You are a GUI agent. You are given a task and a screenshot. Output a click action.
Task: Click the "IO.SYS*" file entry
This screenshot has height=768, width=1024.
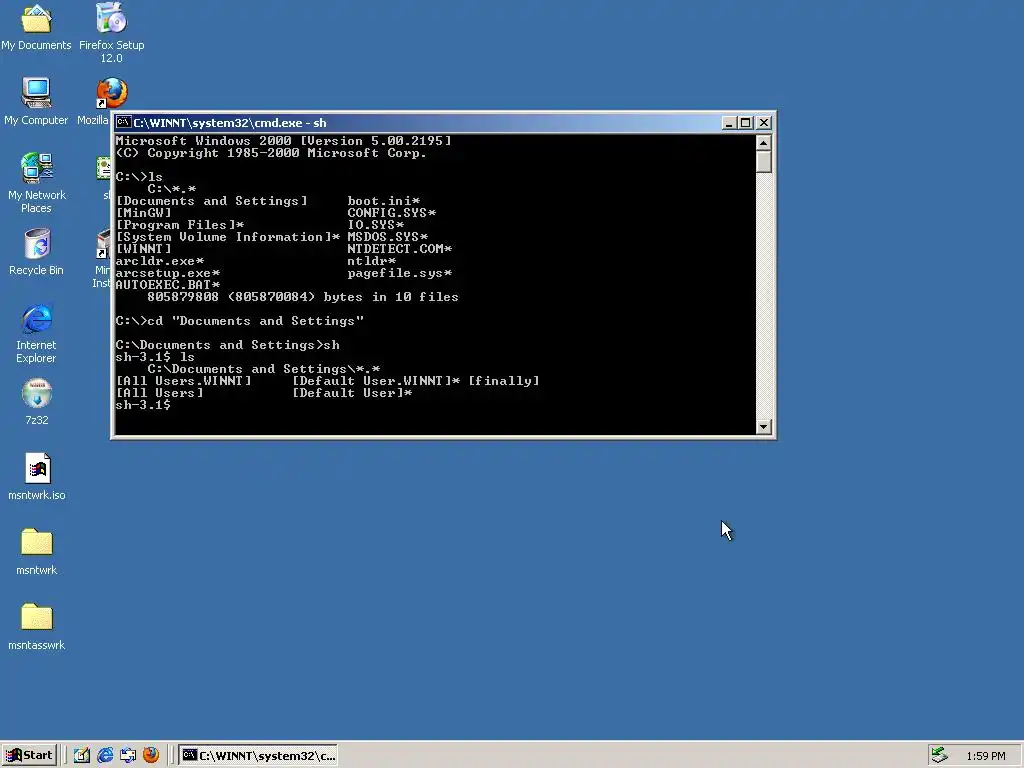376,225
